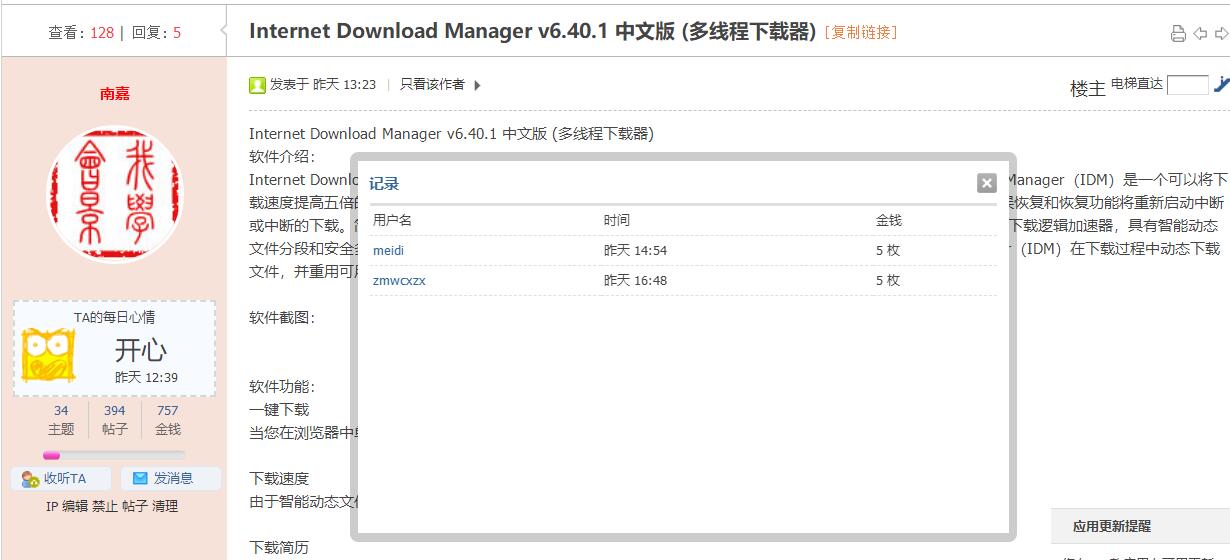The width and height of the screenshot is (1230, 560).
Task: Click the view count 128 at top
Action: pyautogui.click(x=102, y=33)
